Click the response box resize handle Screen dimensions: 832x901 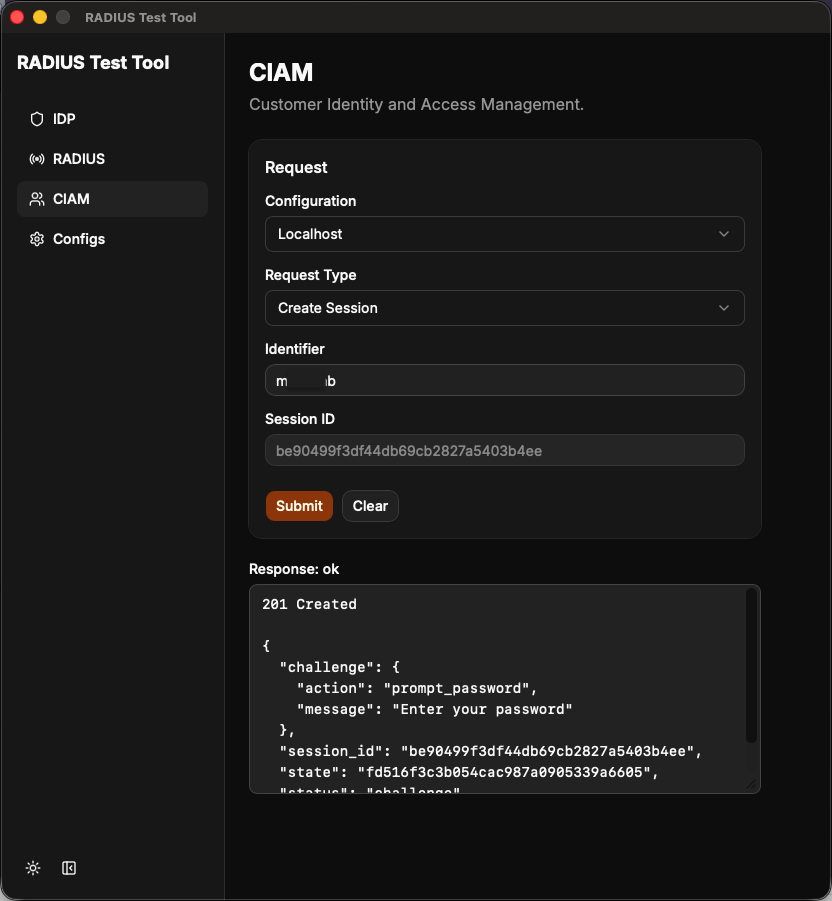(x=752, y=784)
